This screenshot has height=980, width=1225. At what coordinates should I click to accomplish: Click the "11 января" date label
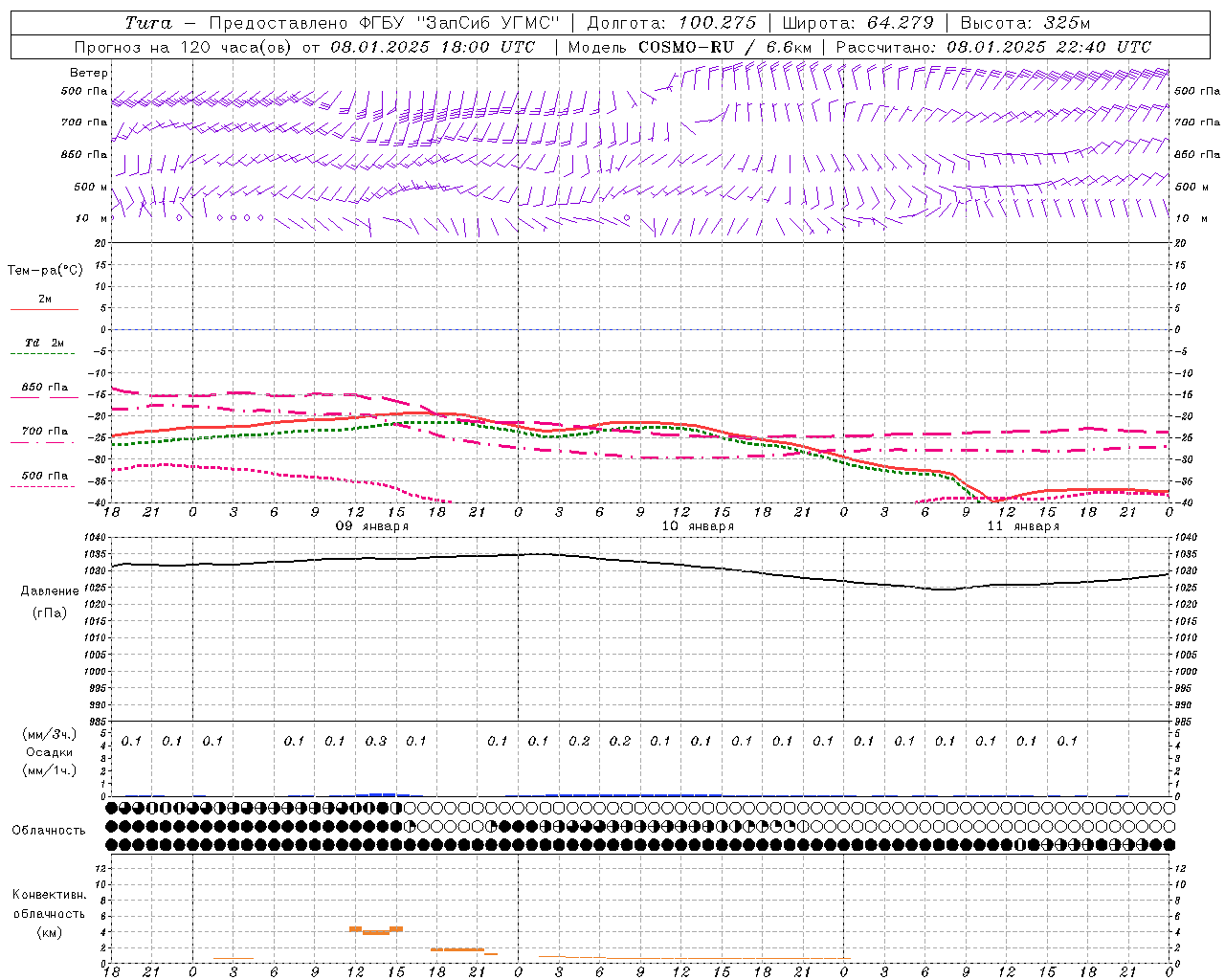pyautogui.click(x=1023, y=526)
